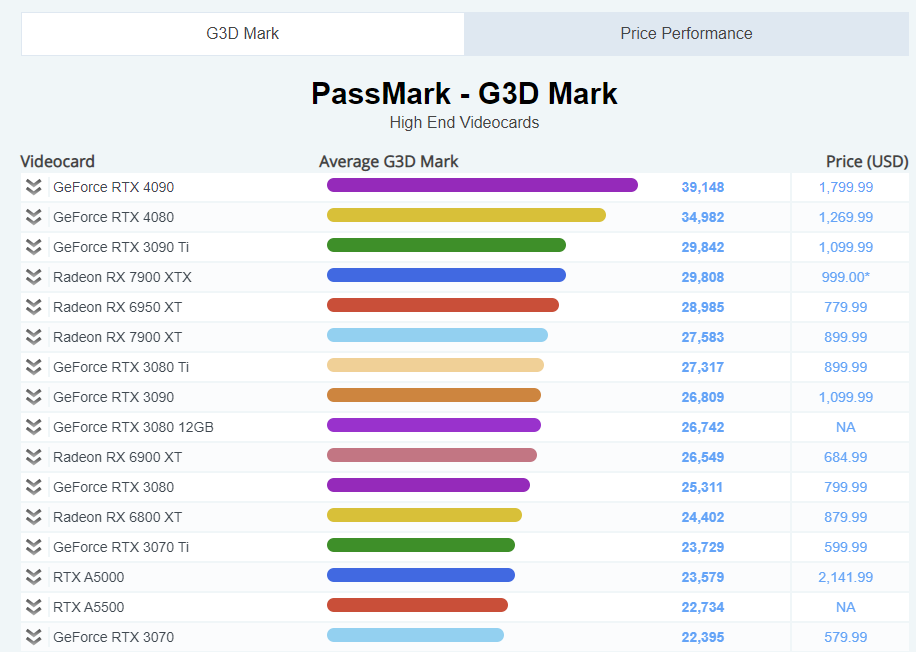The image size is (916, 652).
Task: Click the G3D score 26,549
Action: coord(703,457)
